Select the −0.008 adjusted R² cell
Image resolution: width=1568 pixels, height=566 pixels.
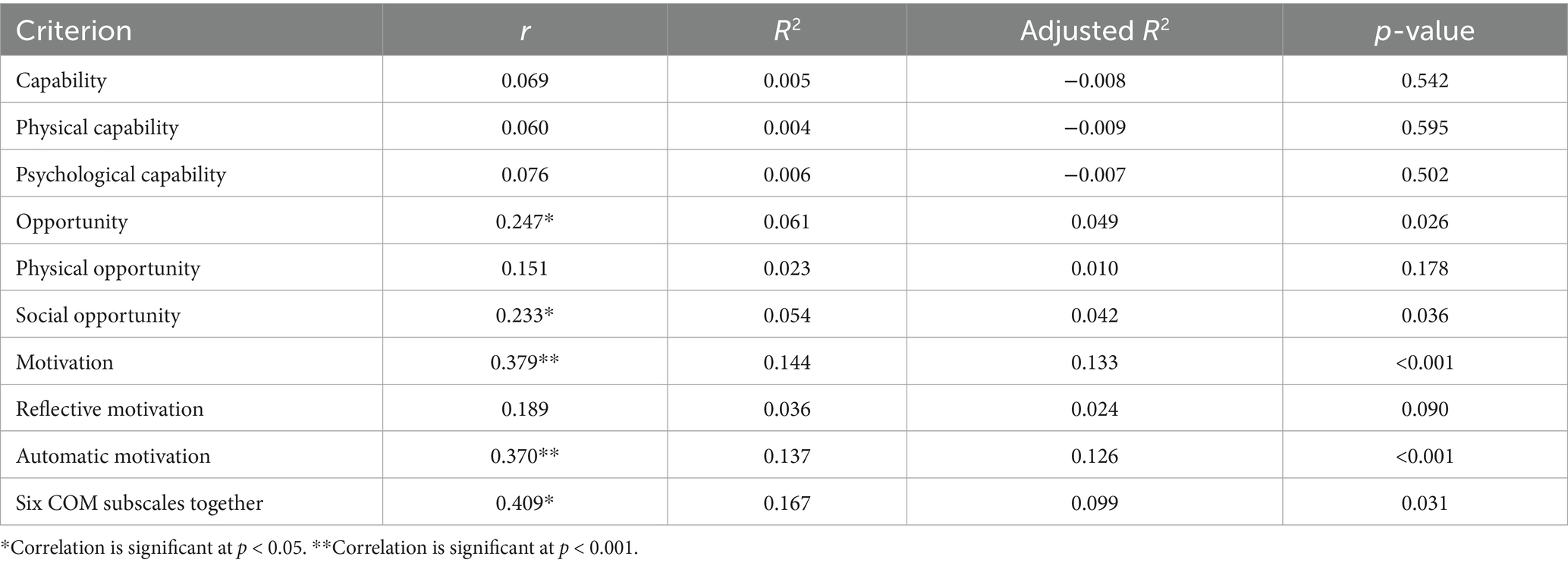point(1094,80)
